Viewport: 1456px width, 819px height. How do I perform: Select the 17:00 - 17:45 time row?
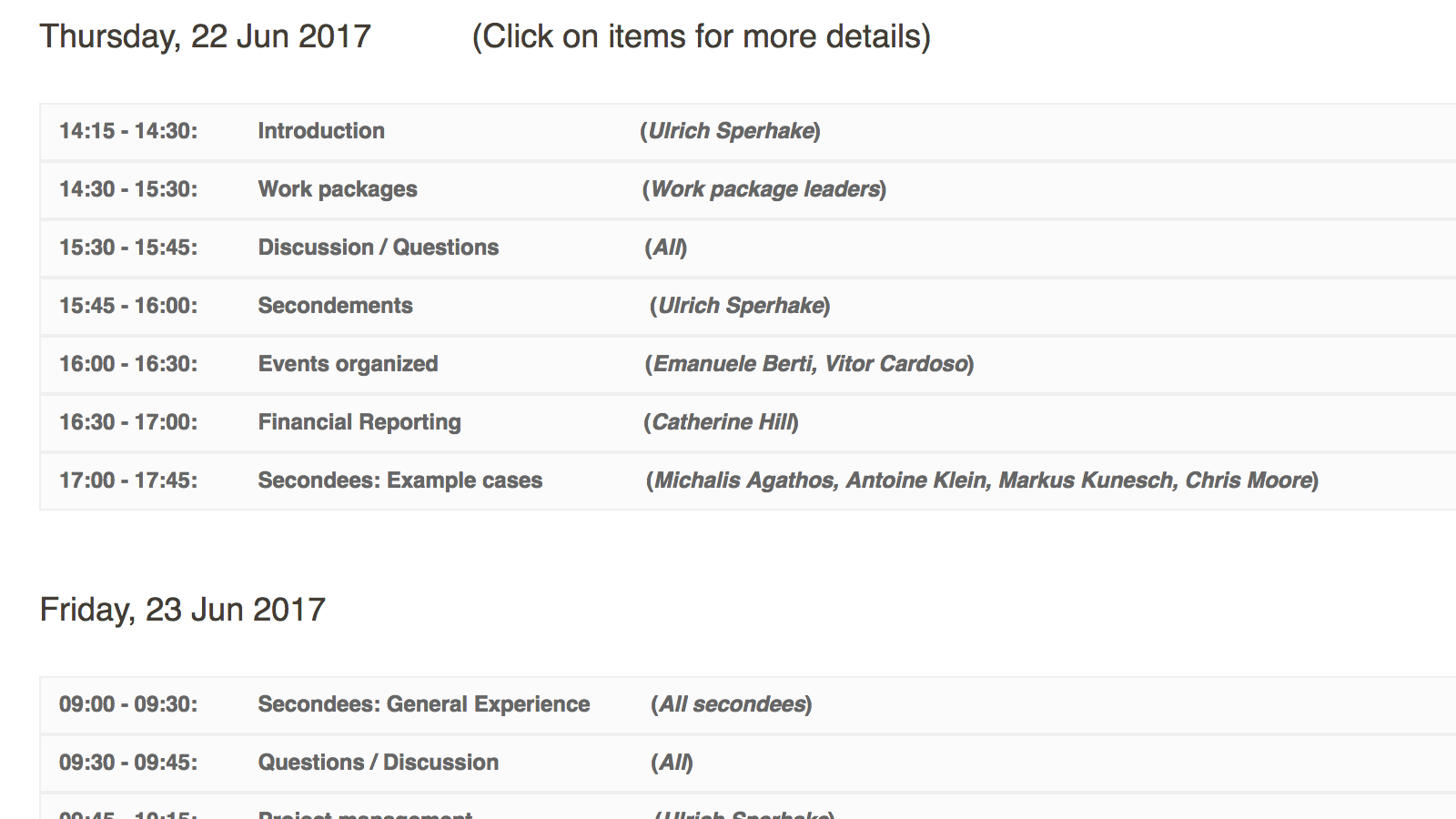point(128,480)
